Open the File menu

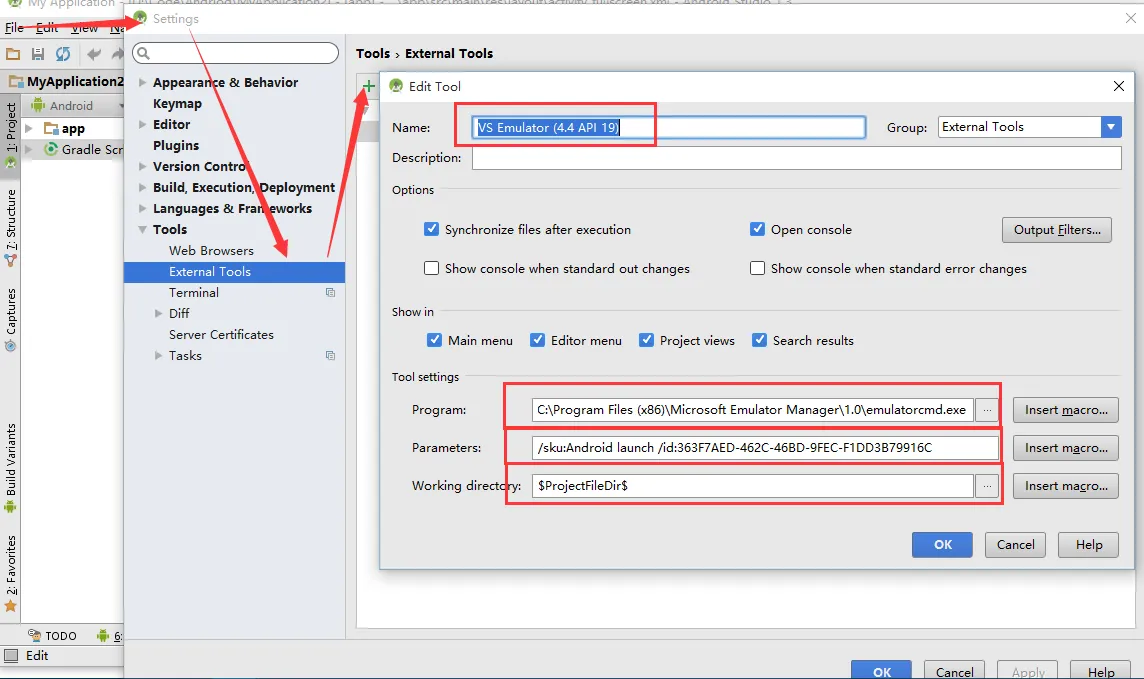14,28
